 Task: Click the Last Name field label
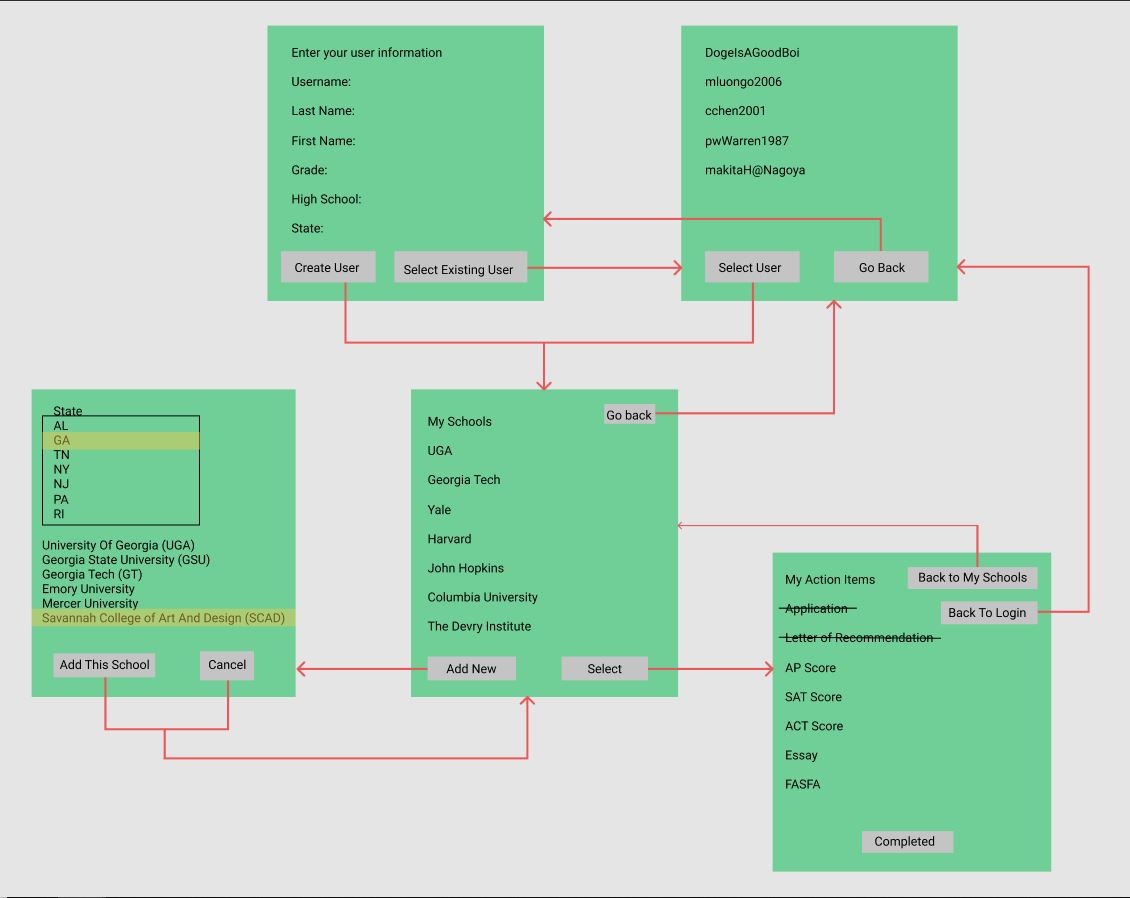(x=323, y=111)
